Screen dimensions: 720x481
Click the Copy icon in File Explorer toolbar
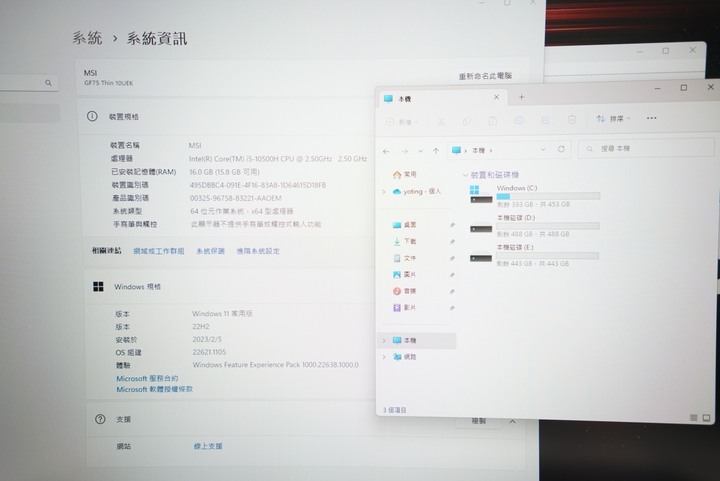point(467,121)
